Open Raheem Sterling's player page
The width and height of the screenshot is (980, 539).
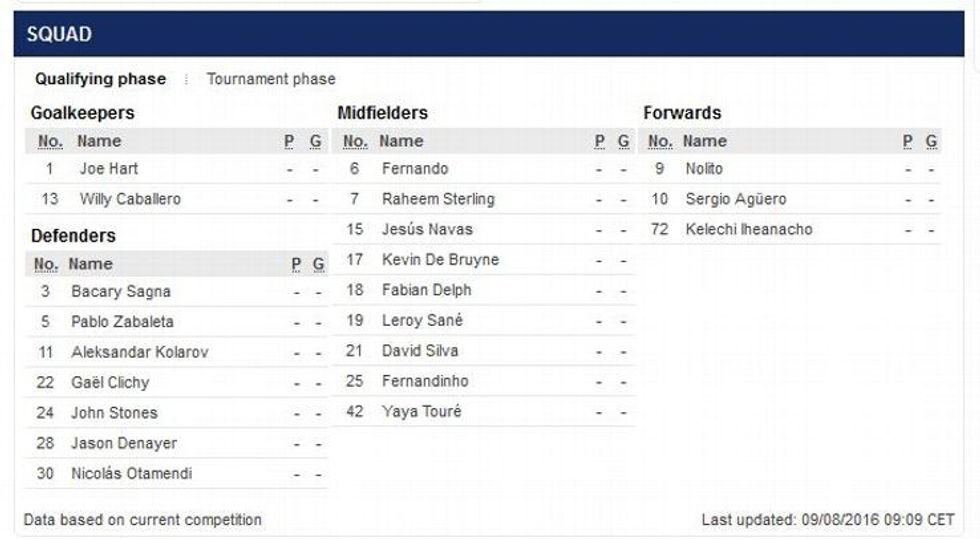[438, 199]
